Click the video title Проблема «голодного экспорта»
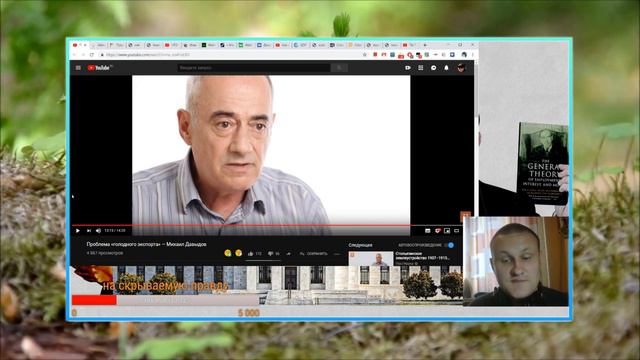 (x=146, y=244)
